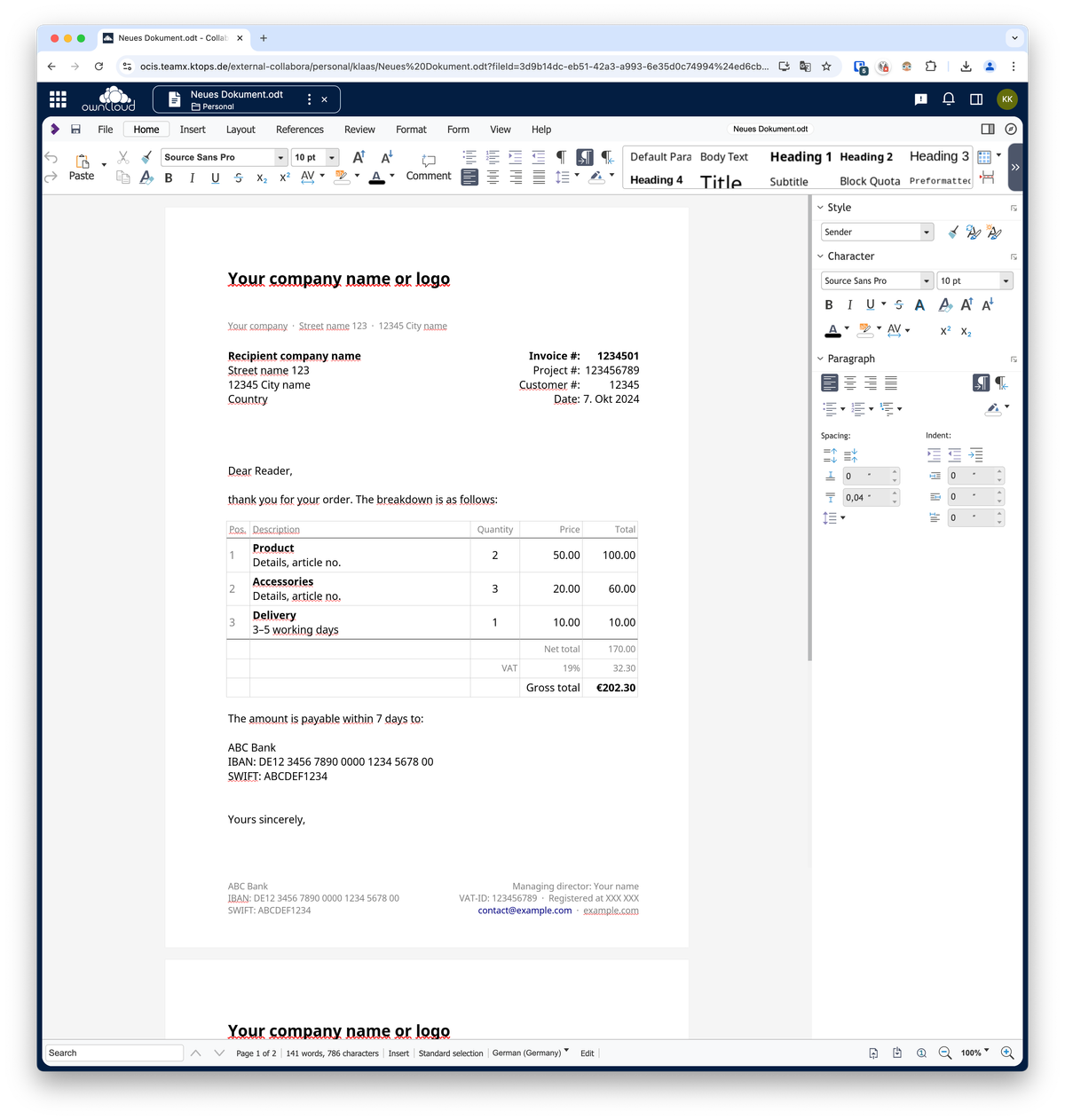The image size is (1065, 1120).
Task: Toggle Italic in the sidebar Character panel
Action: [x=849, y=304]
